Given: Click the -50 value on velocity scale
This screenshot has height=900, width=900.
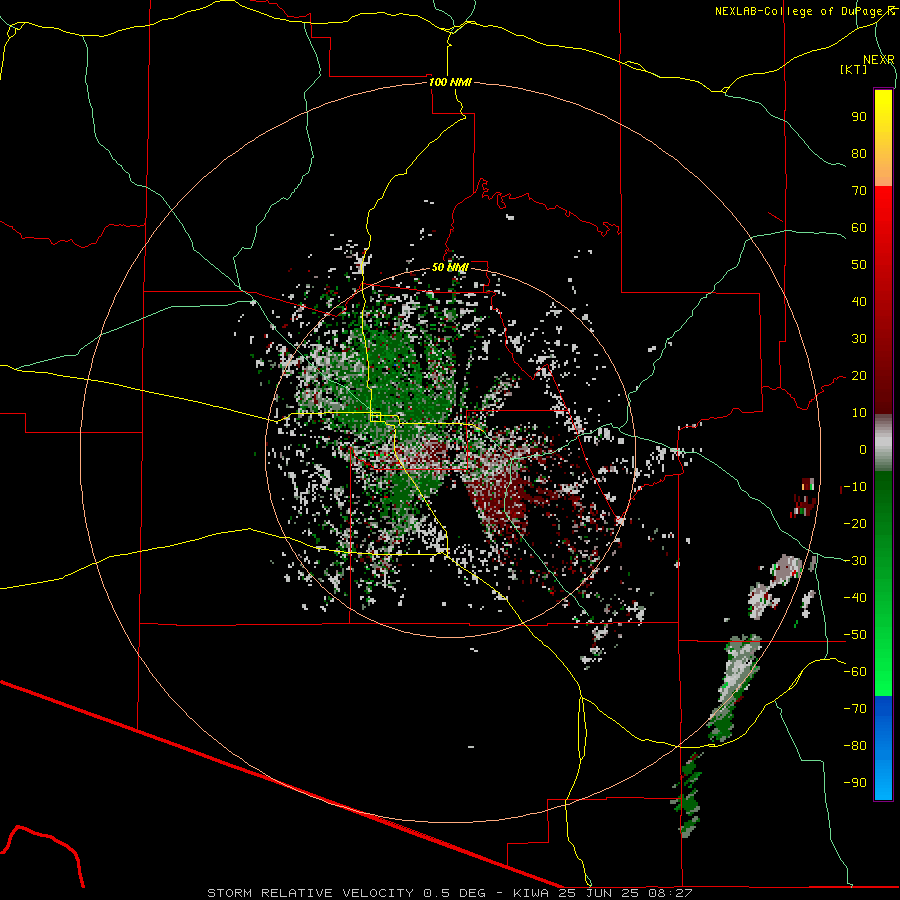Looking at the screenshot, I should click(x=855, y=635).
